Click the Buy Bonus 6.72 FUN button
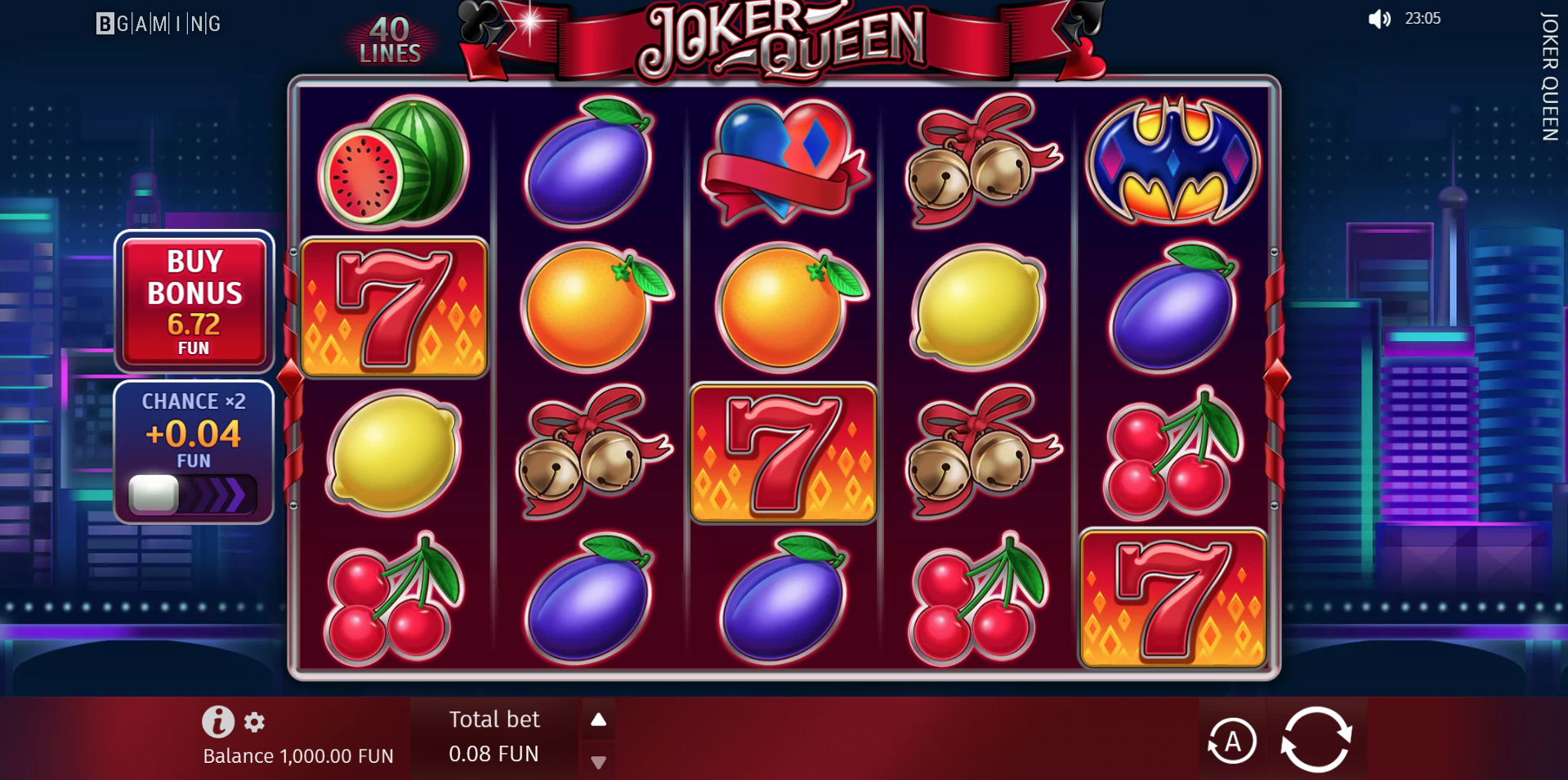The height and width of the screenshot is (780, 1568). 194,302
